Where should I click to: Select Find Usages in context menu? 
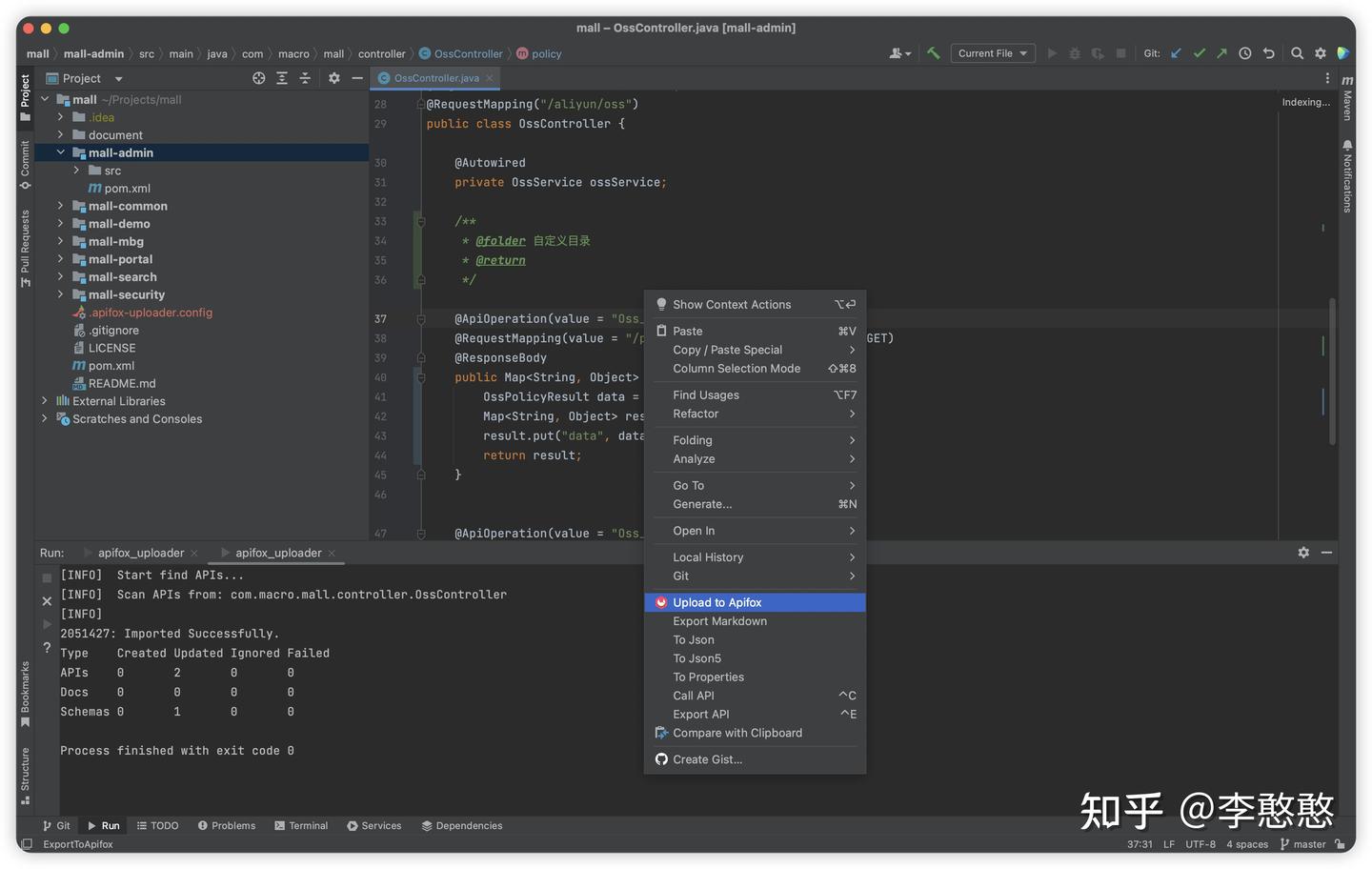pyautogui.click(x=755, y=394)
